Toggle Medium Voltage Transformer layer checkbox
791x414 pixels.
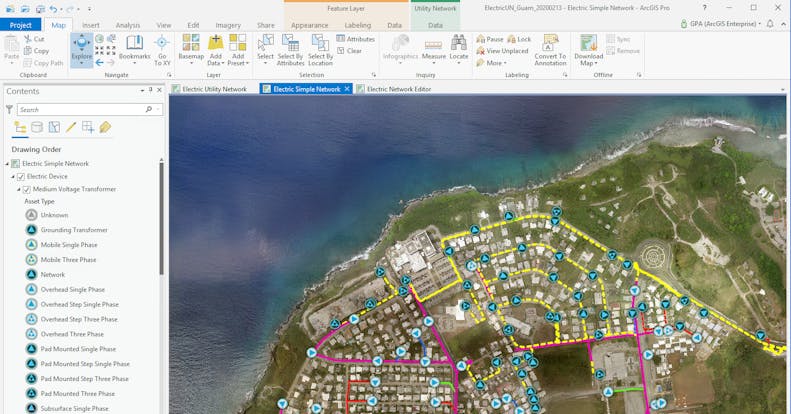pos(27,189)
